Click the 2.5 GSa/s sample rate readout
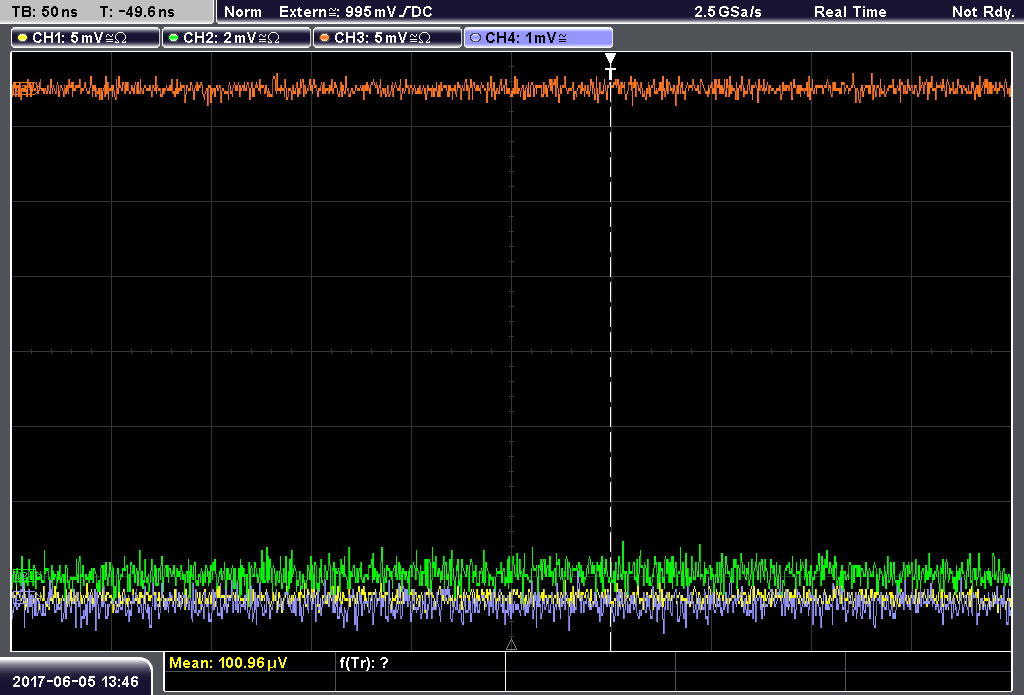1024x695 pixels. (728, 12)
